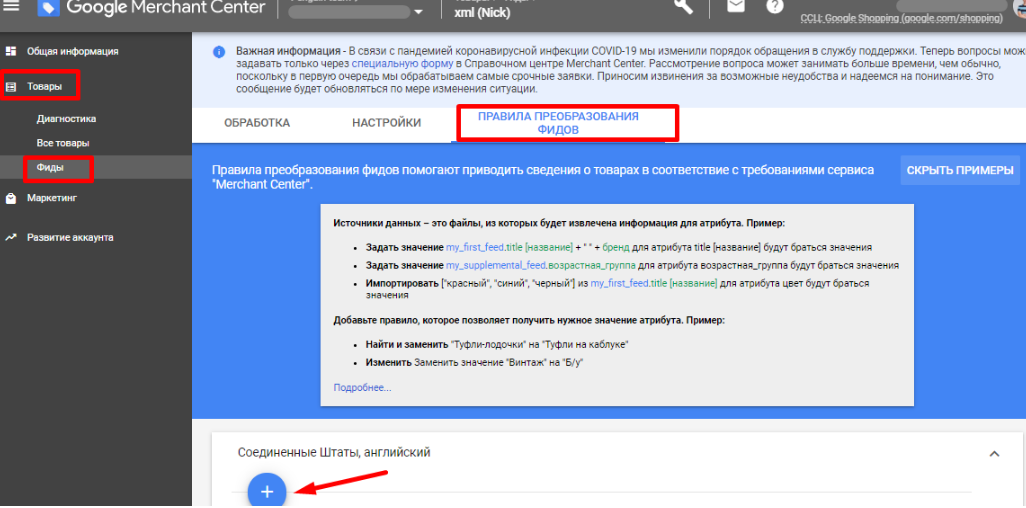Open the Подробнее... link
The image size is (1026, 508).
click(362, 388)
